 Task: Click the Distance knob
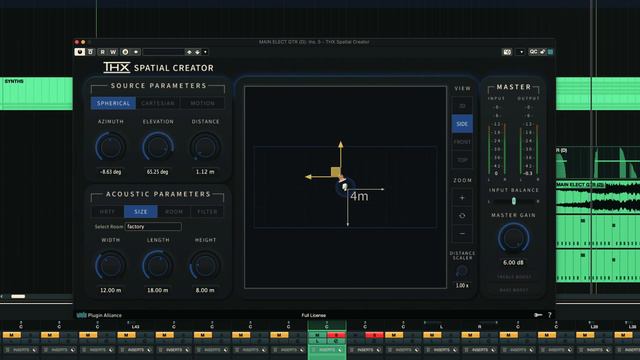[205, 147]
